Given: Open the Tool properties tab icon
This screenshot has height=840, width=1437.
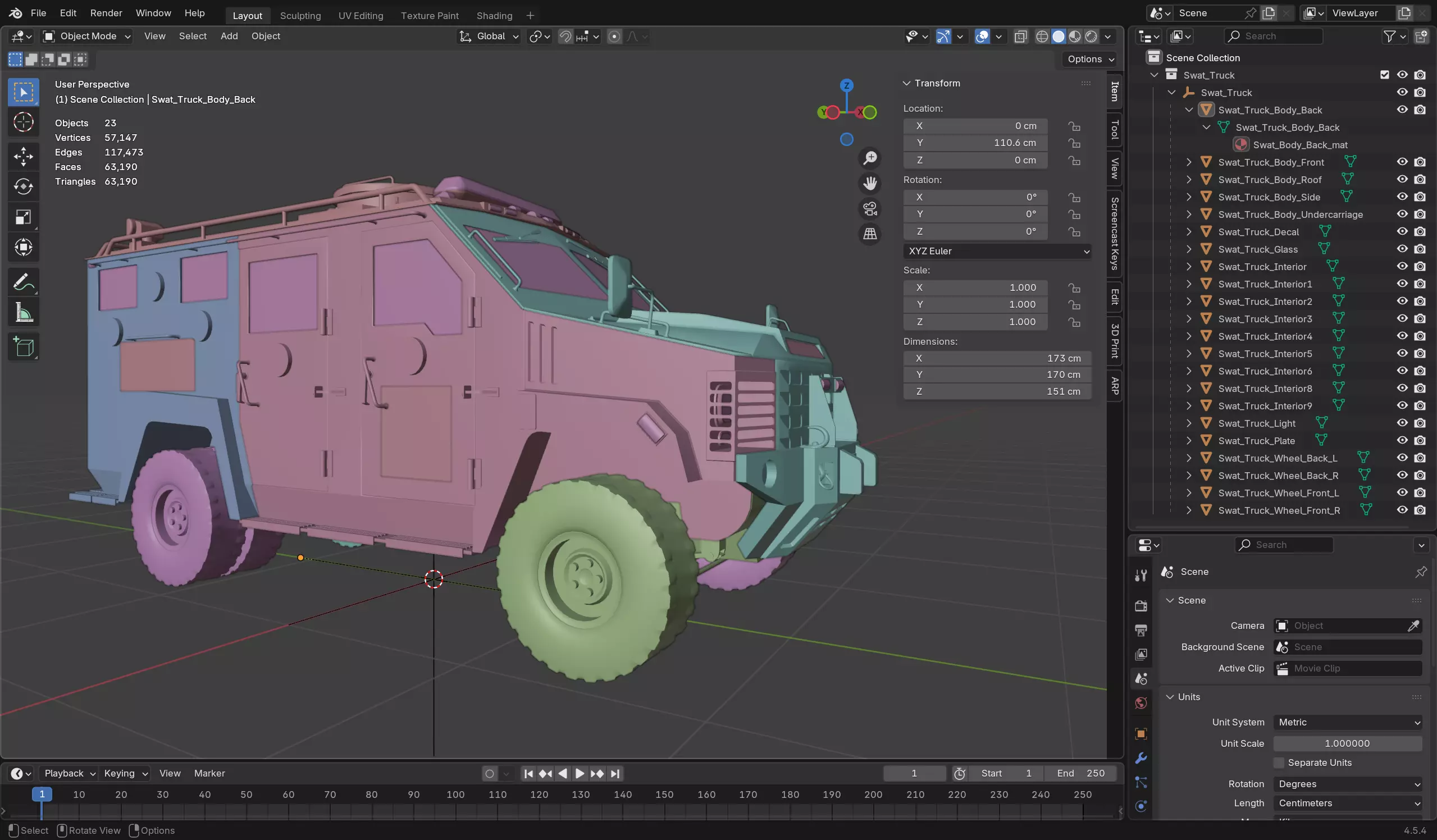Looking at the screenshot, I should (x=1141, y=576).
